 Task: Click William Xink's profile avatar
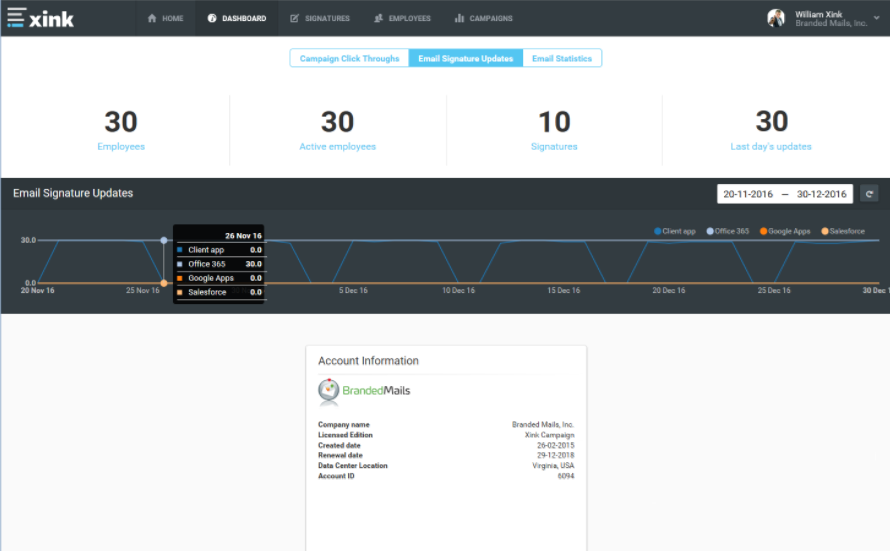point(776,18)
